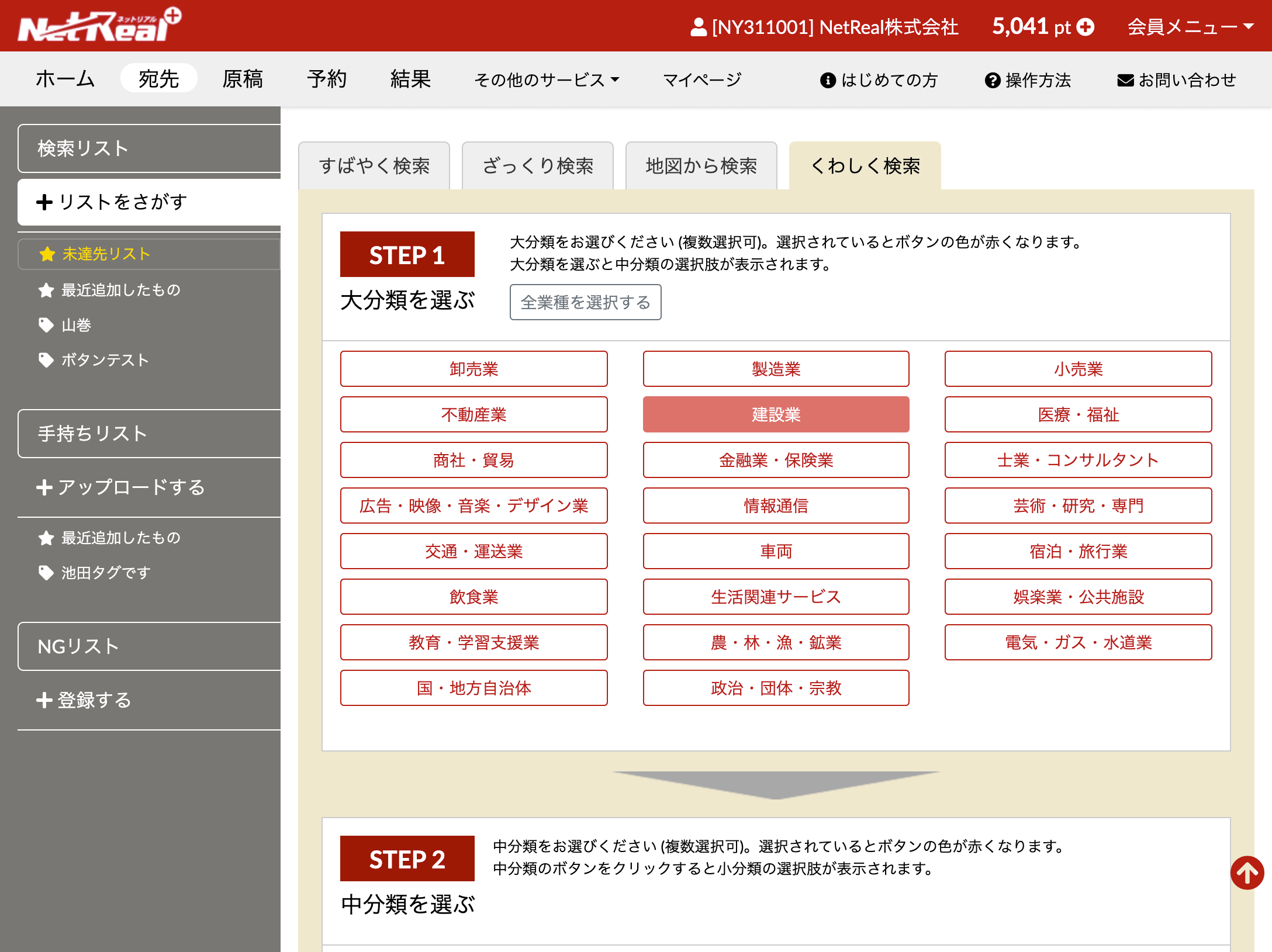
Task: Toggle the 不動産業 category
Action: click(474, 414)
